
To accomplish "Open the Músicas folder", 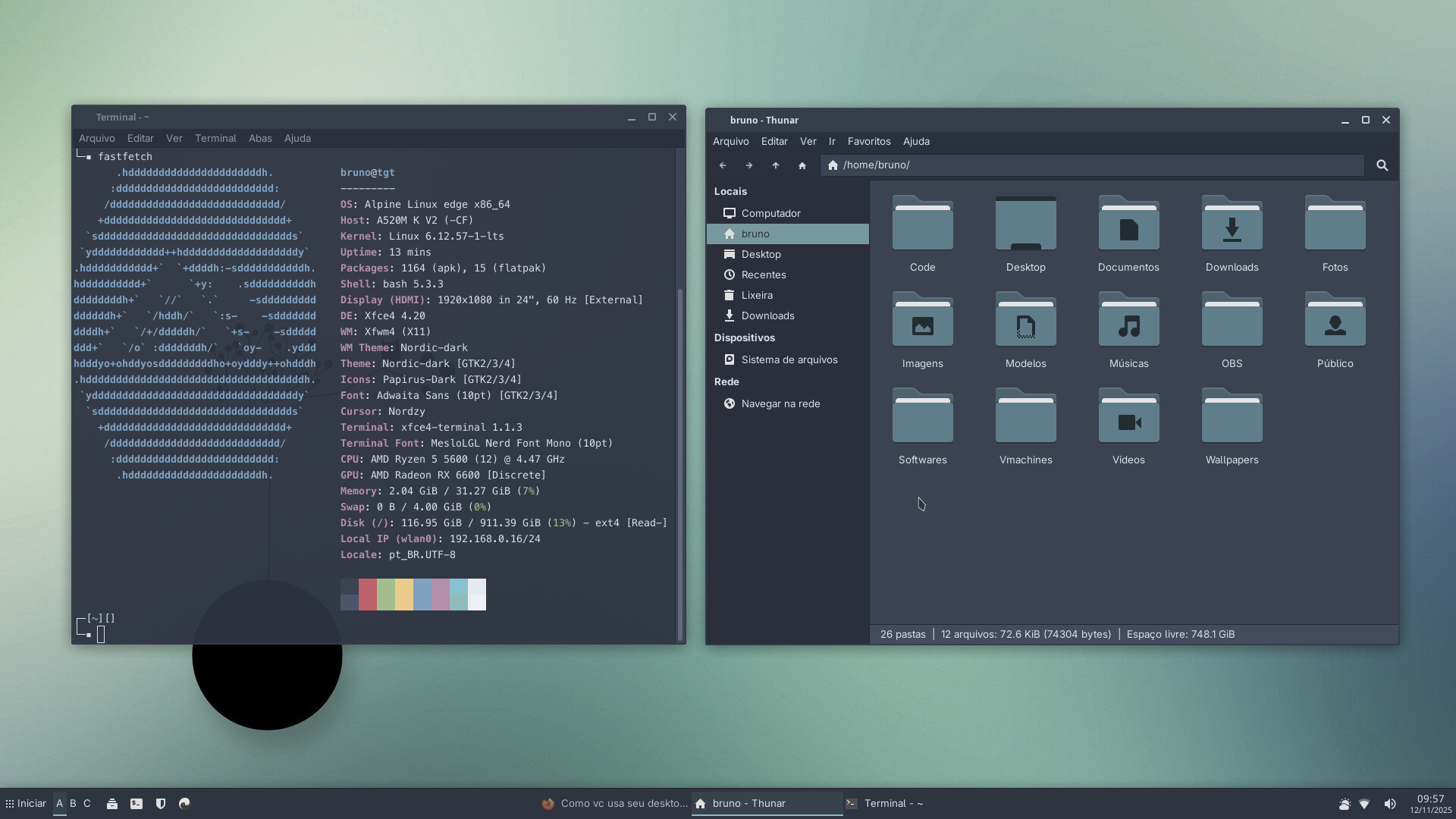I will pyautogui.click(x=1128, y=322).
